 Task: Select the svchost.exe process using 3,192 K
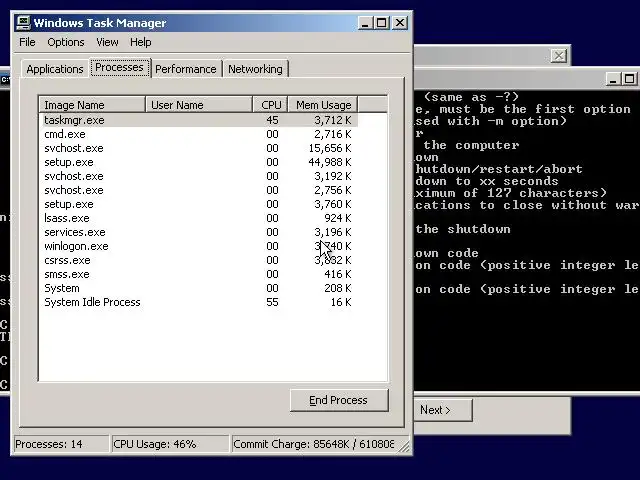pos(199,176)
